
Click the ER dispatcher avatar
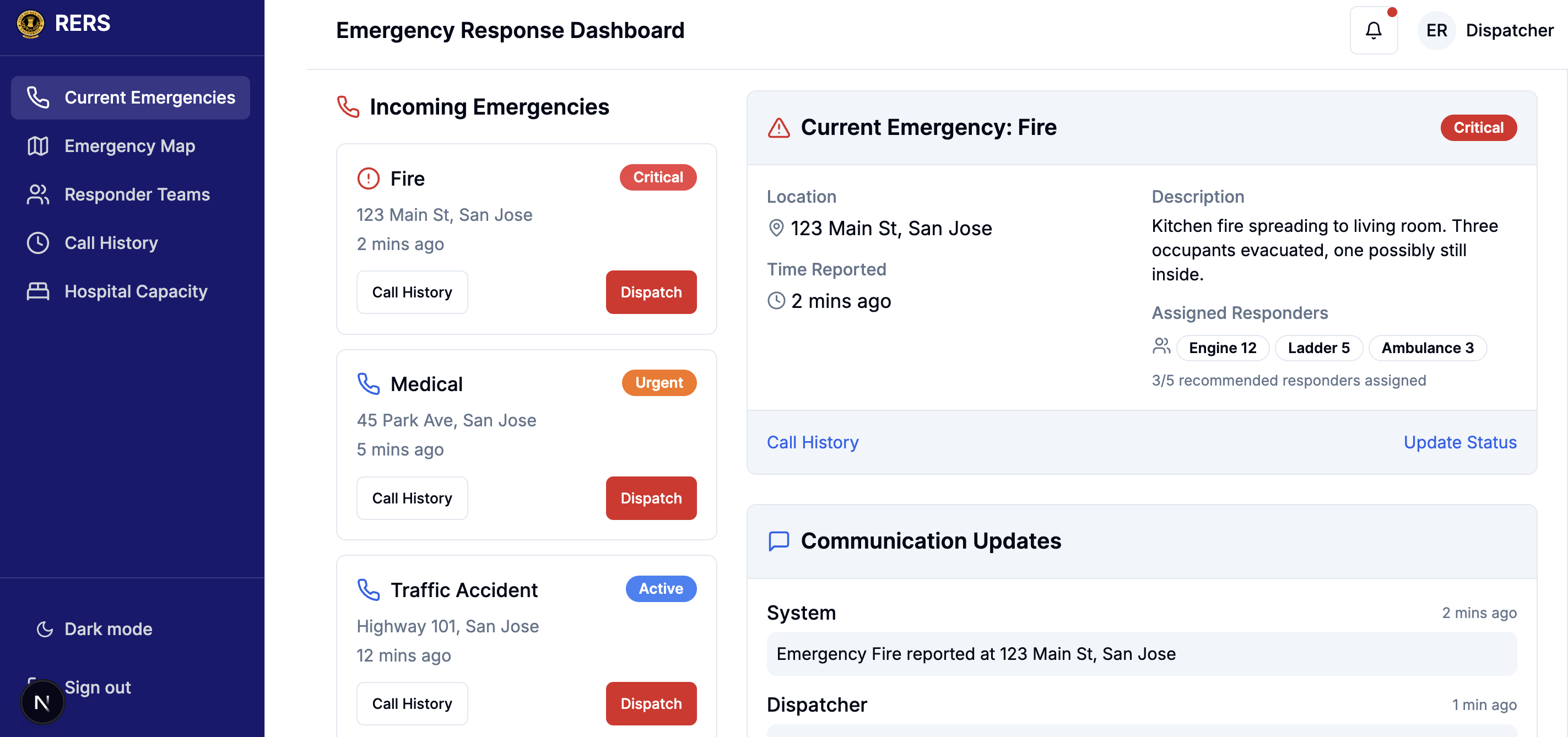pyautogui.click(x=1436, y=30)
